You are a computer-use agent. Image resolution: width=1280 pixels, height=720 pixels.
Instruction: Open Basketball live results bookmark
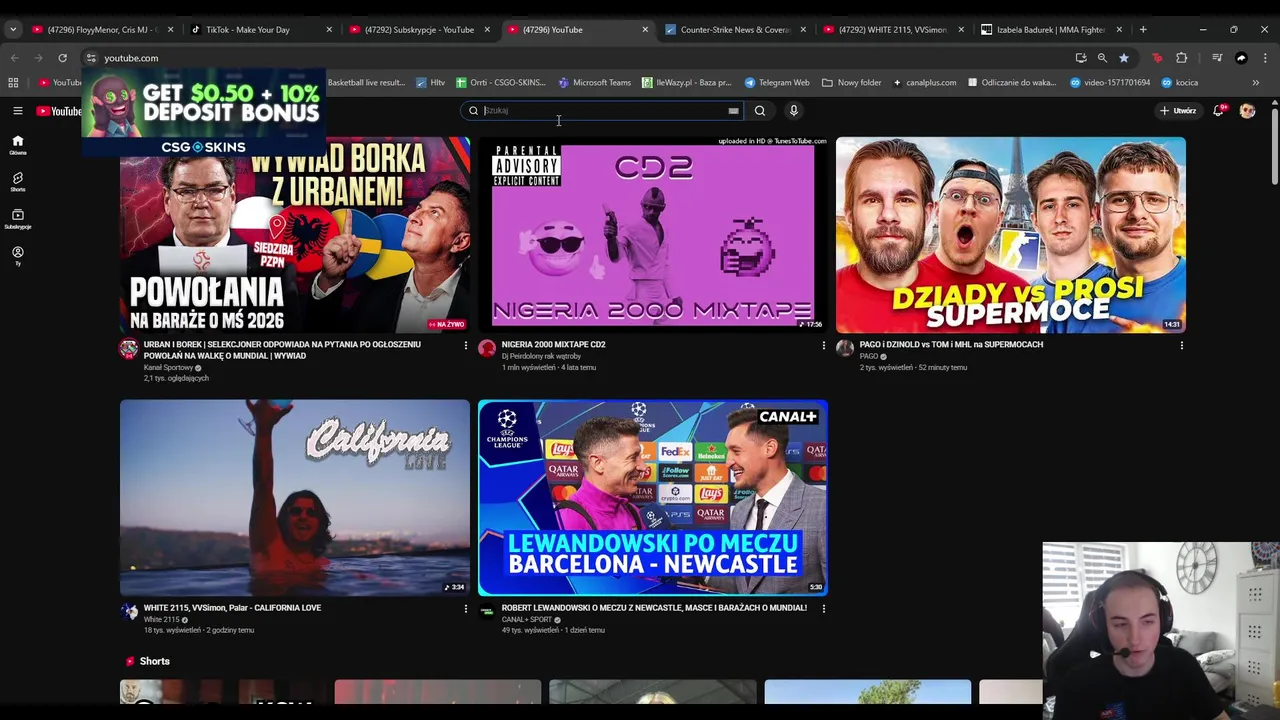(x=365, y=82)
